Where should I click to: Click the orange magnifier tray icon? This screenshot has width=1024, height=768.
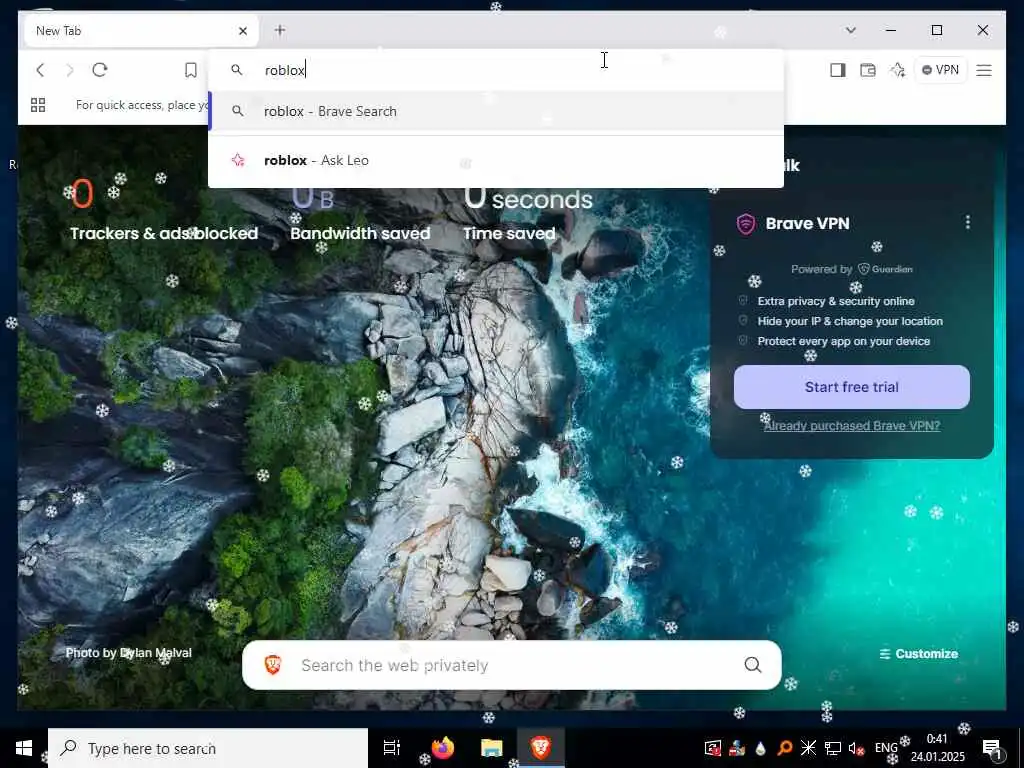[785, 748]
